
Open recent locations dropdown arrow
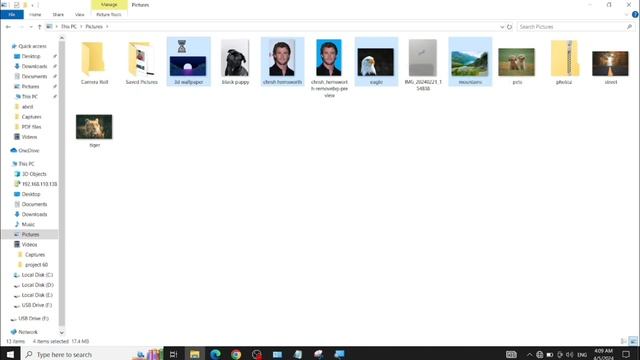click(x=31, y=27)
